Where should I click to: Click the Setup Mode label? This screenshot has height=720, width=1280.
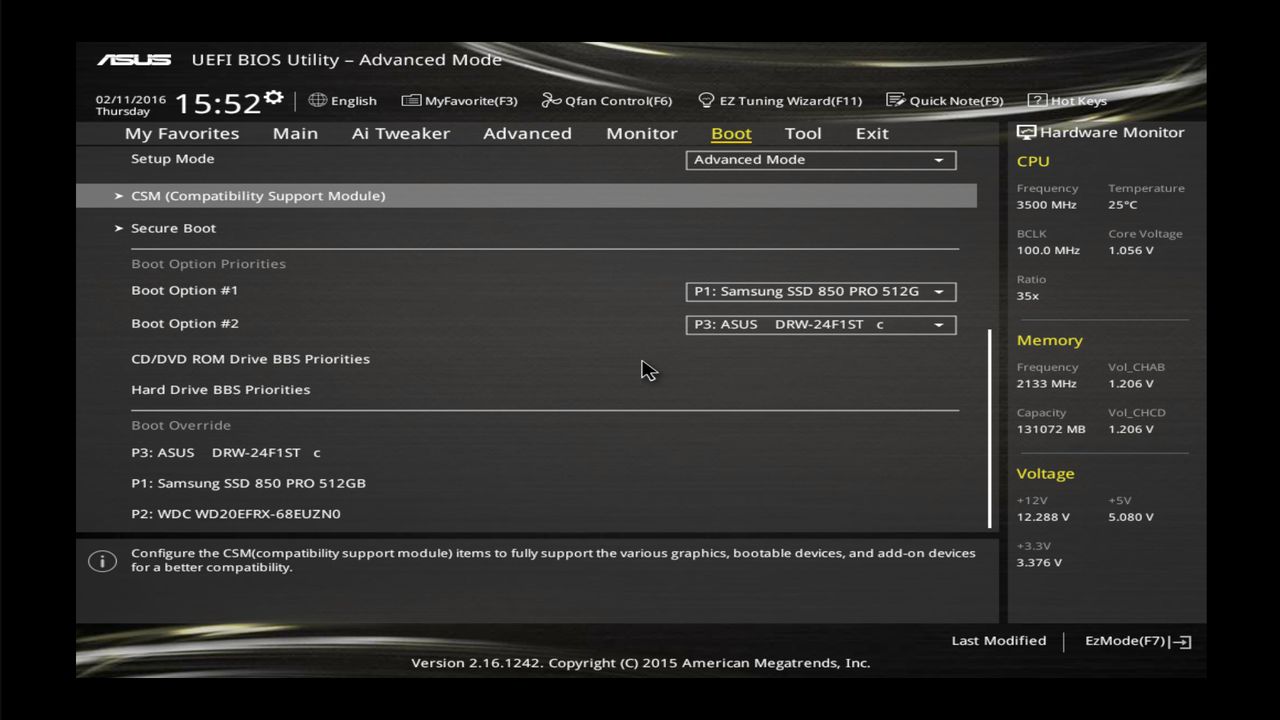coord(173,159)
